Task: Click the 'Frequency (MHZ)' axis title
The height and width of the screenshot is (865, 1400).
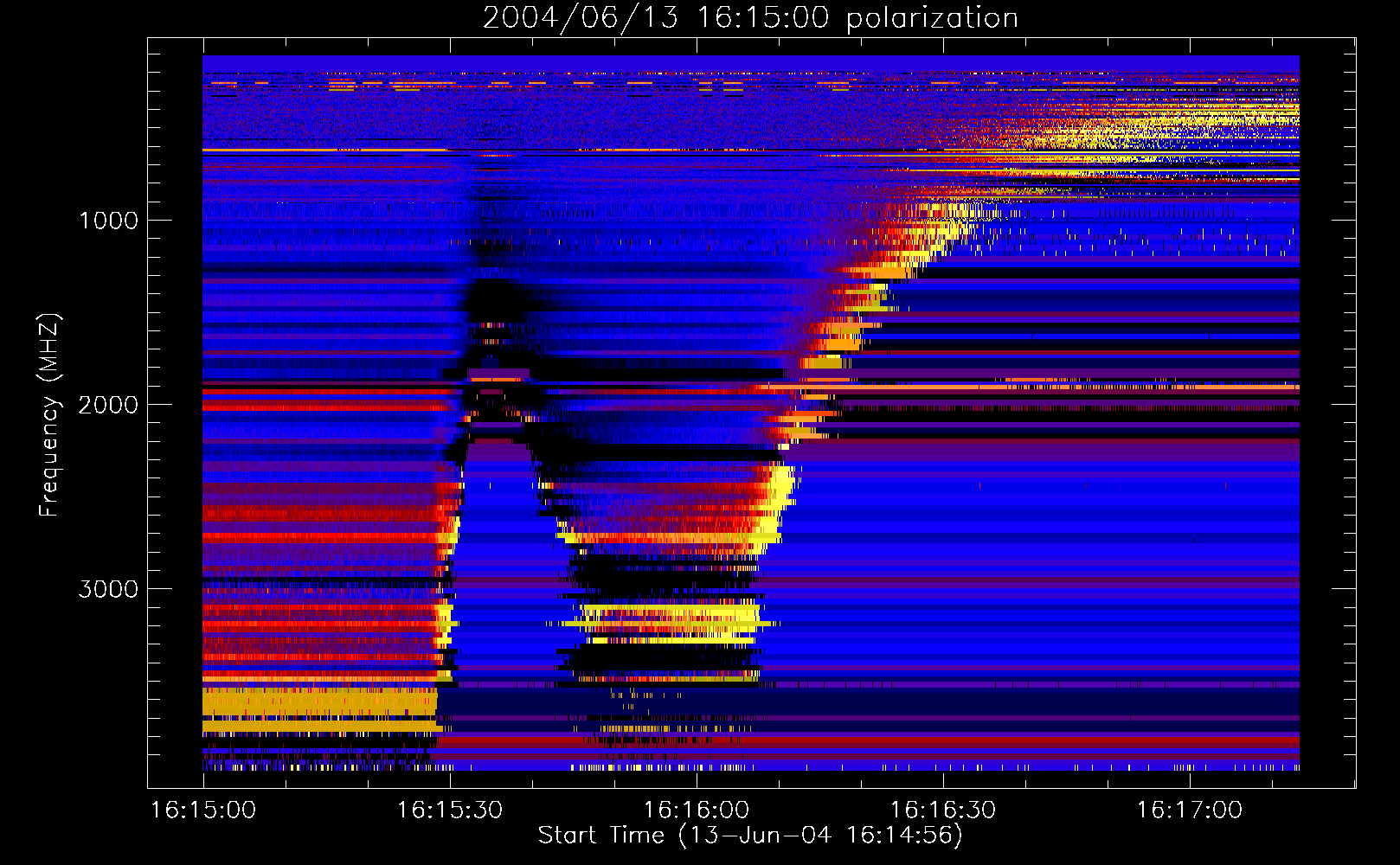Action: [49, 415]
